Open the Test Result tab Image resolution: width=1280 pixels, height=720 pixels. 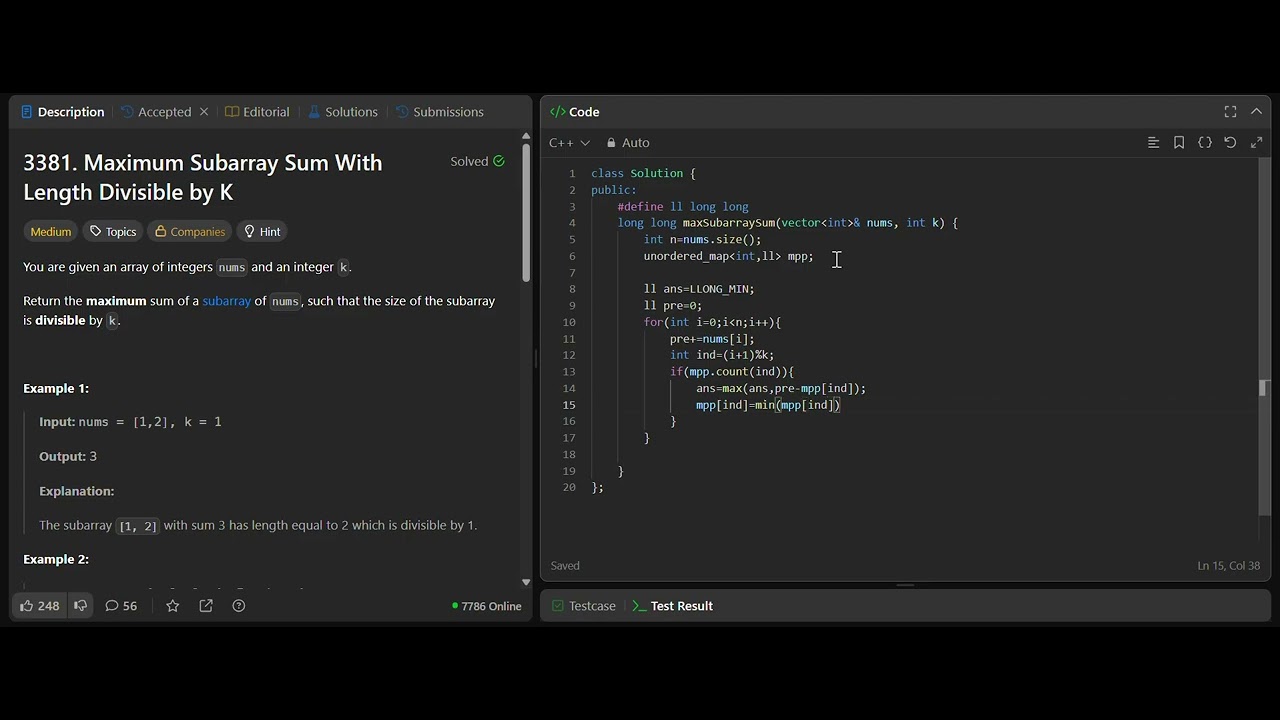673,606
